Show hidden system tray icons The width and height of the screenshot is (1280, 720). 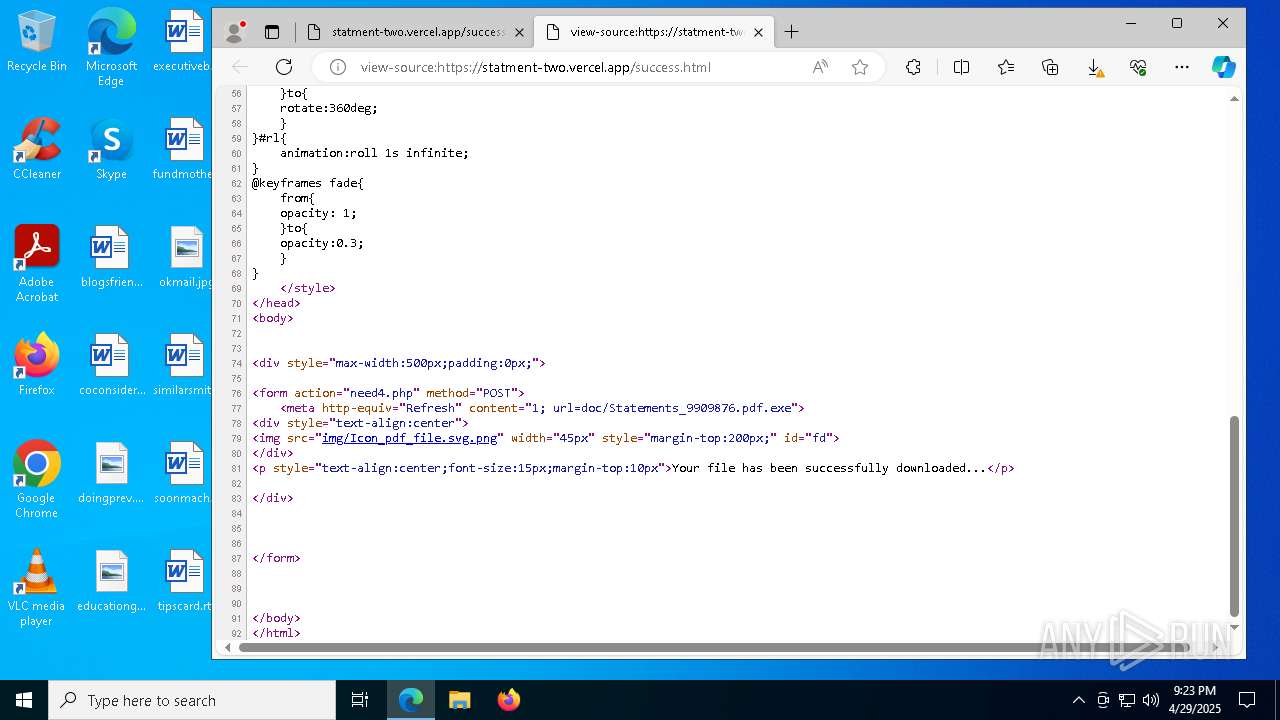(1078, 700)
